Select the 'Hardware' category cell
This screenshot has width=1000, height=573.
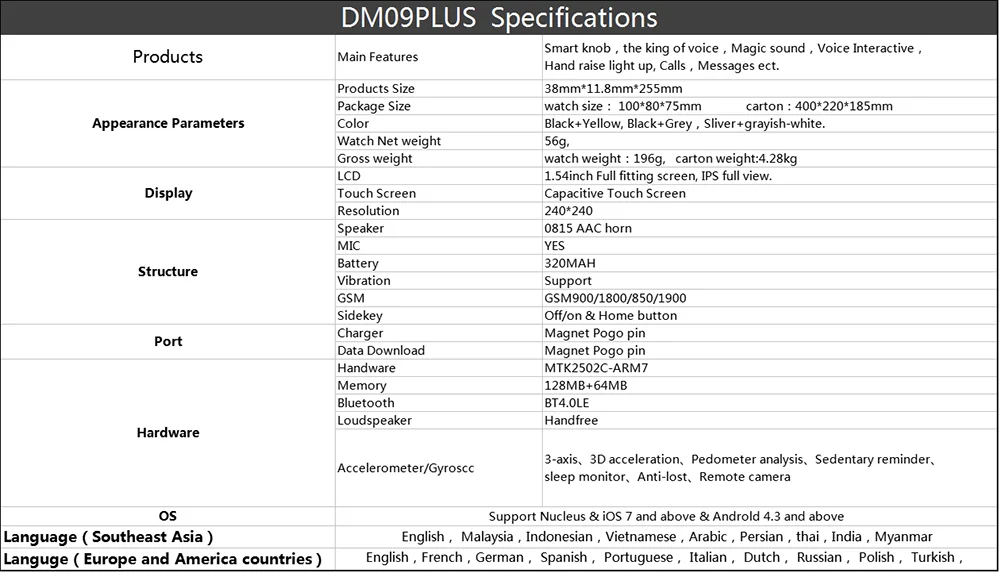168,433
